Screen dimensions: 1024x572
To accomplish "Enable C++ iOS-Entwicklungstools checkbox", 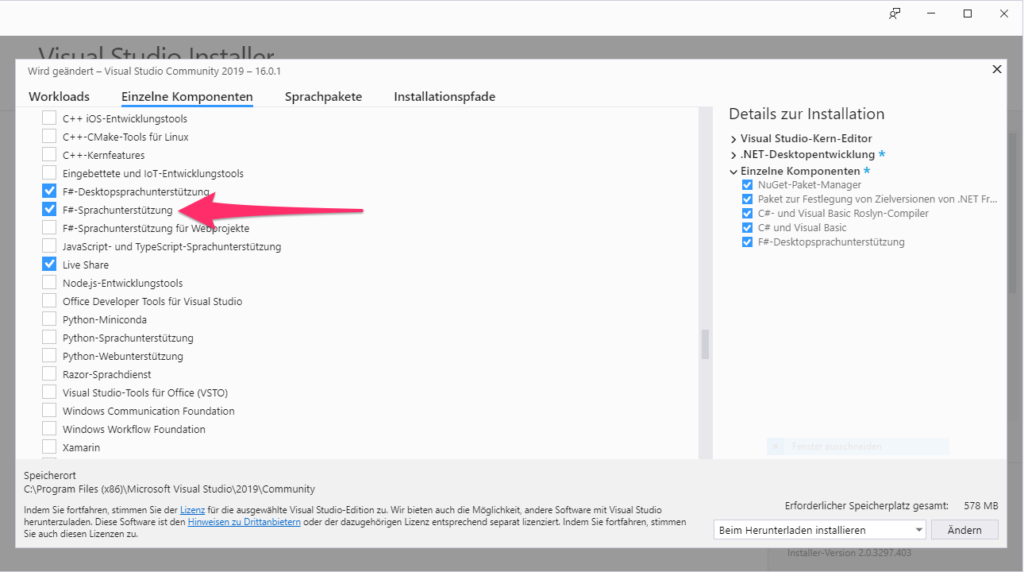I will 49,118.
